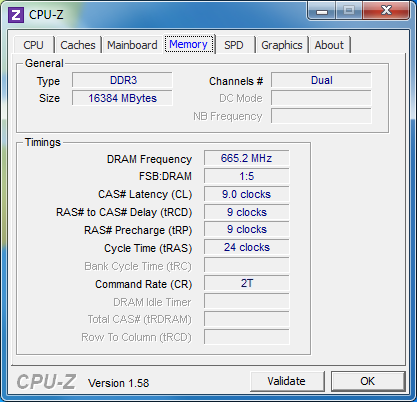The image size is (417, 402).
Task: Click the empty DC Mode field
Action: pos(321,98)
